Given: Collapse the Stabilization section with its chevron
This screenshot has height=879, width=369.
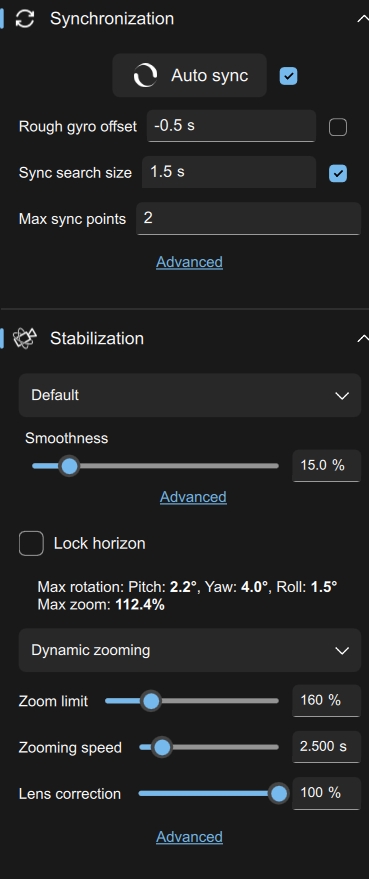Looking at the screenshot, I should click(362, 338).
